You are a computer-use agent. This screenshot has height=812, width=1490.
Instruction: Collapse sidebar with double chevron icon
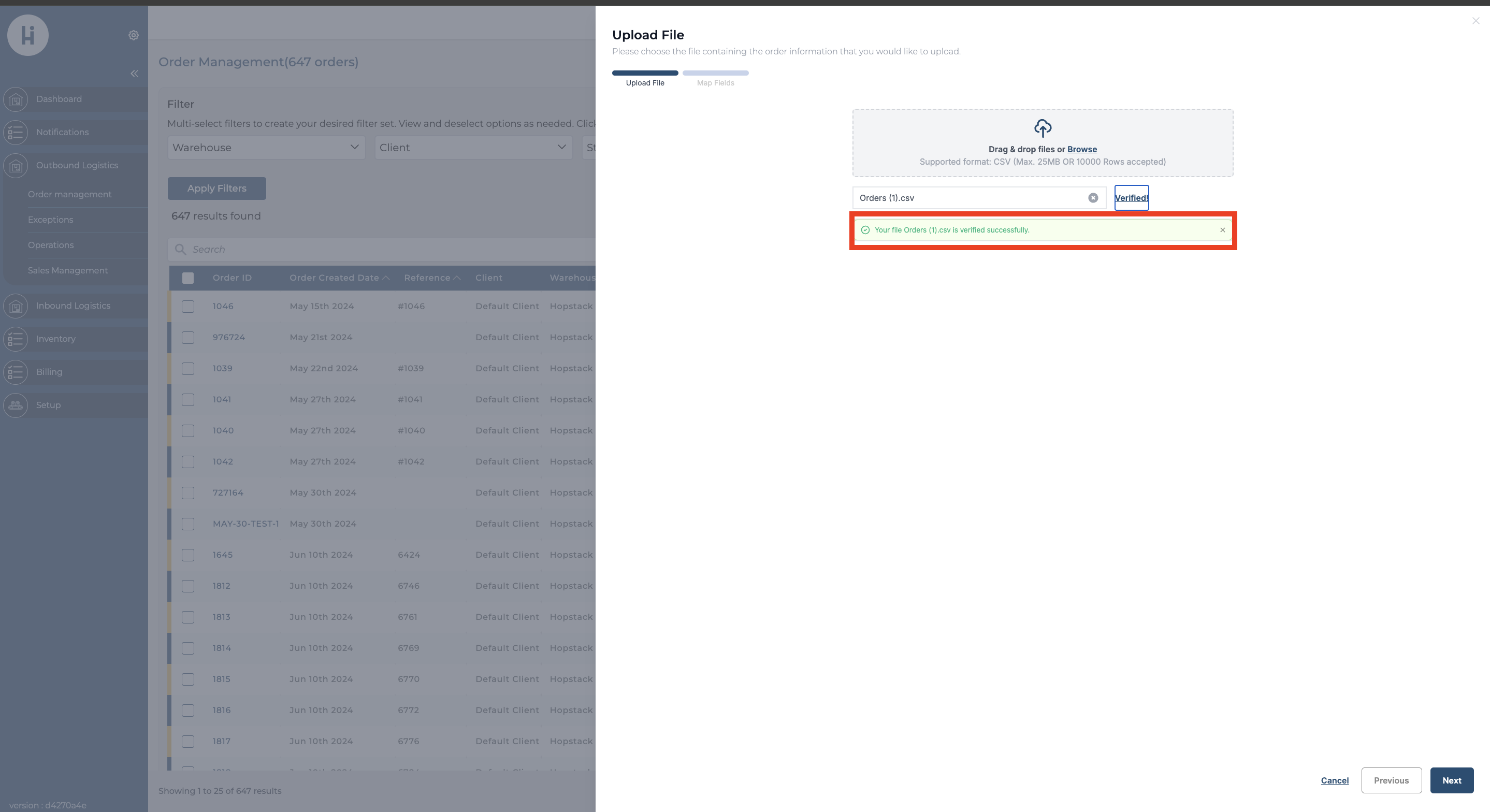coord(134,74)
